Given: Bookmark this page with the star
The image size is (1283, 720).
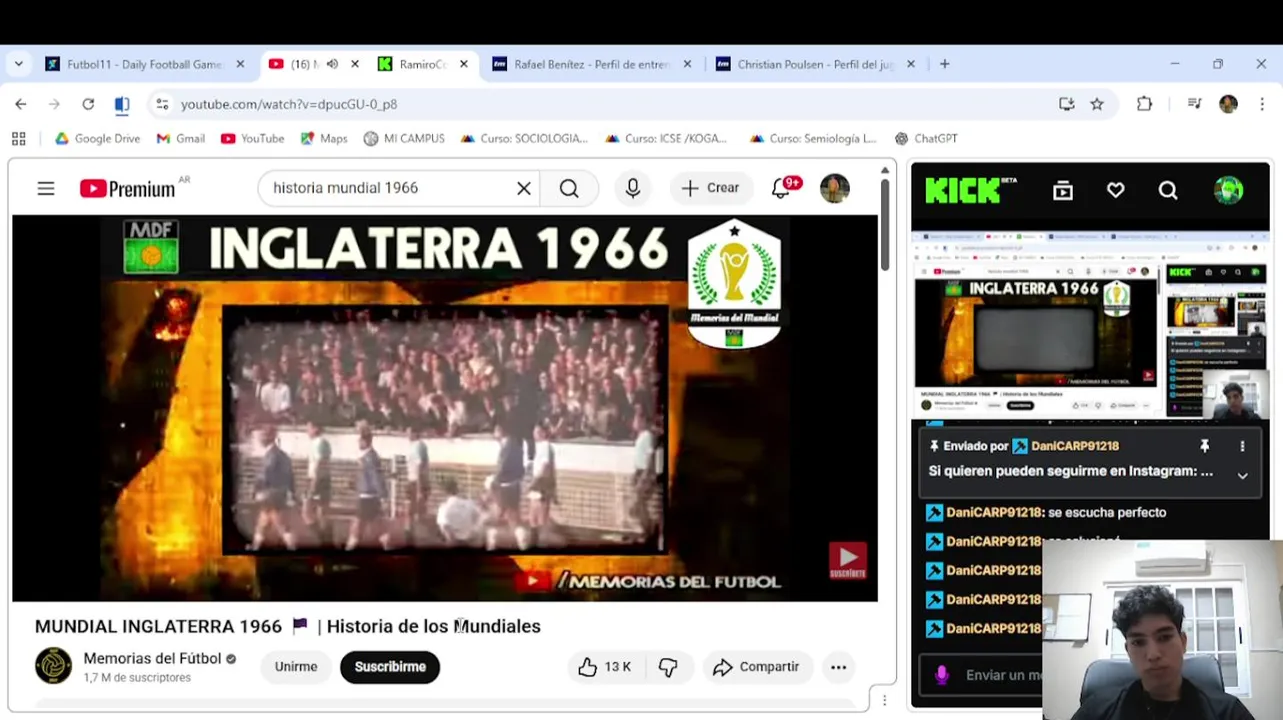Looking at the screenshot, I should click(x=1097, y=104).
